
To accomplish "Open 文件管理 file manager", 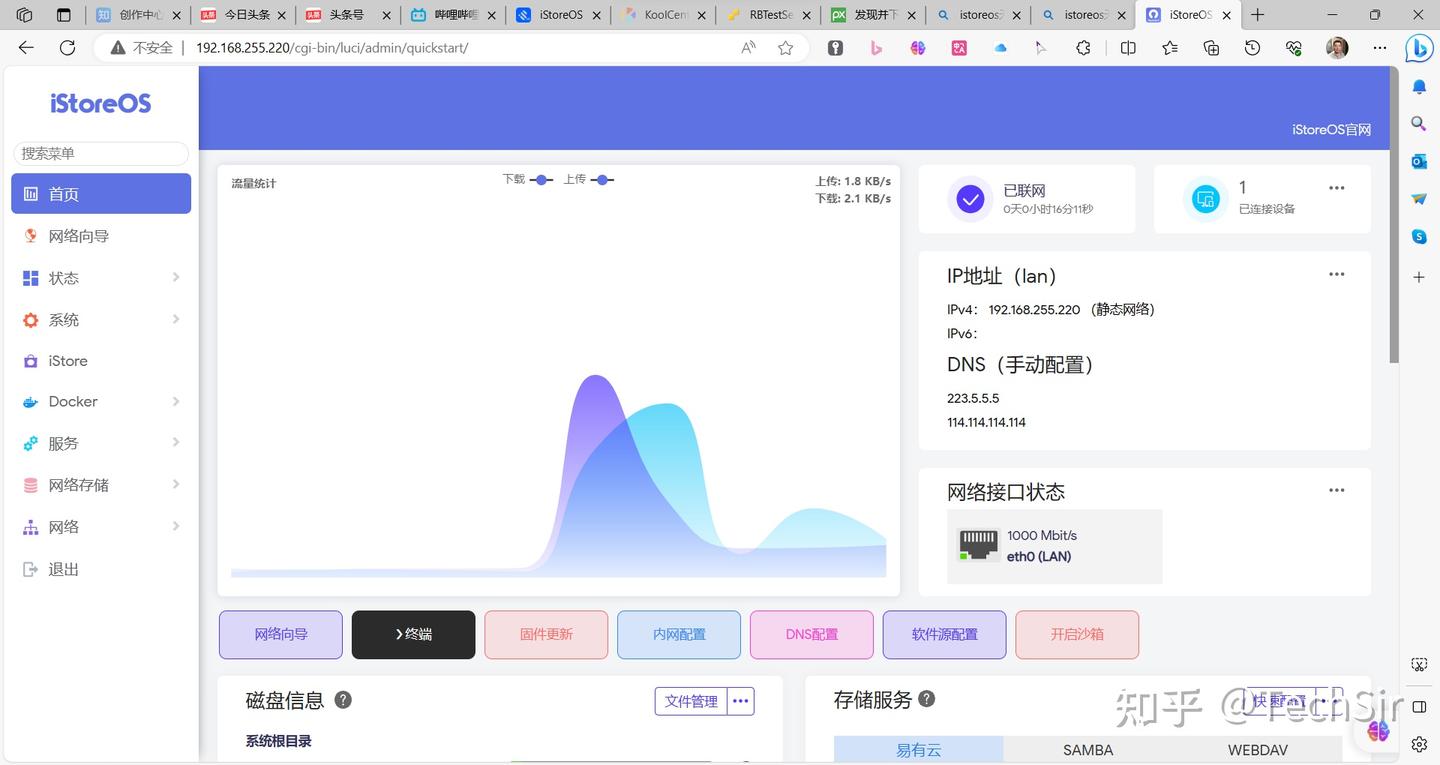I will coord(691,702).
